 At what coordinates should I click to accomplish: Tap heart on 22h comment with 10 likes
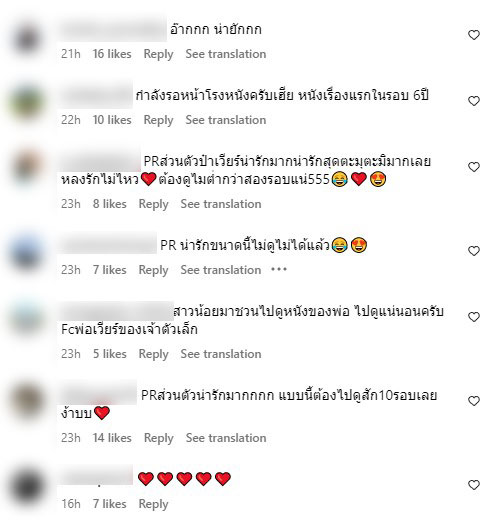click(474, 101)
